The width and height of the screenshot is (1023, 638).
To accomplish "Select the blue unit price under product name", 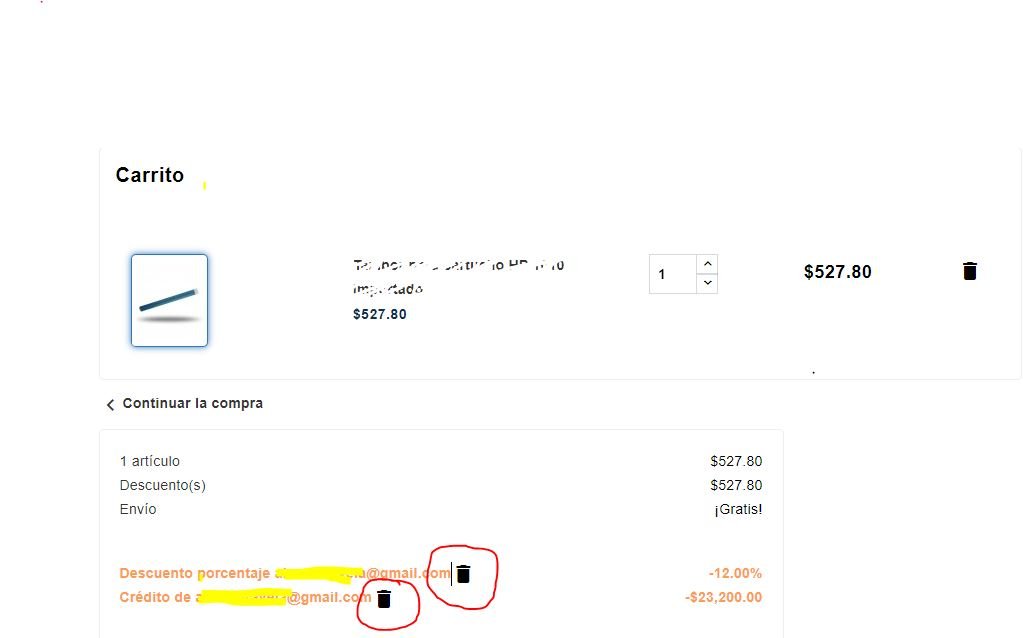I will 379,314.
